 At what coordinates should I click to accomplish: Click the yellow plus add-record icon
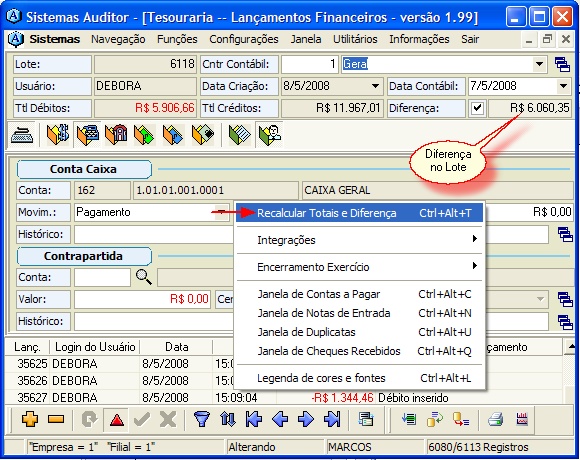[30, 419]
